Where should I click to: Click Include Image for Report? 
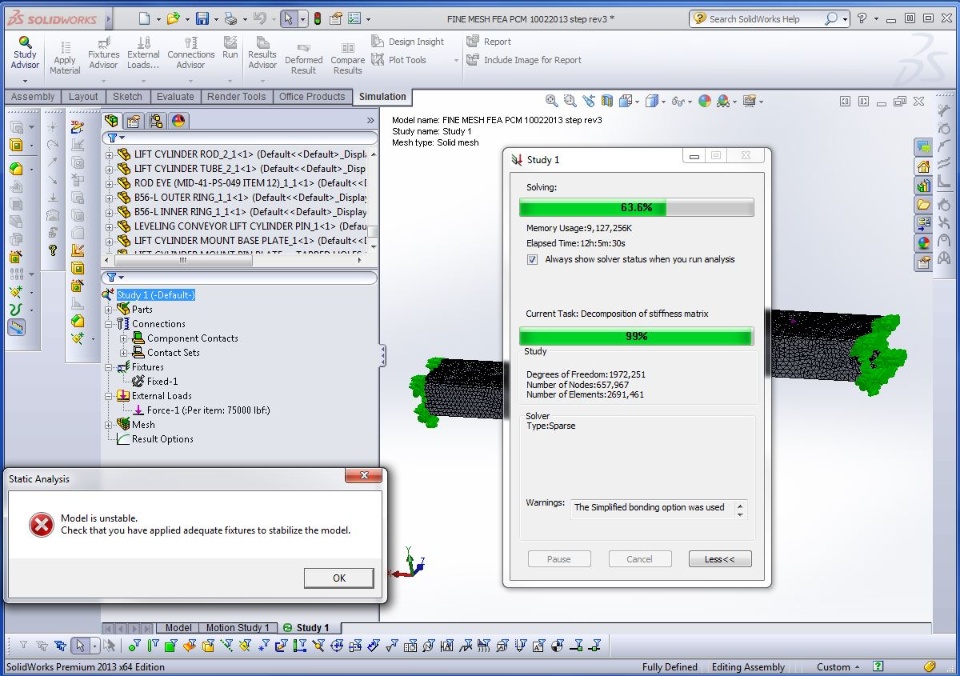coord(523,60)
